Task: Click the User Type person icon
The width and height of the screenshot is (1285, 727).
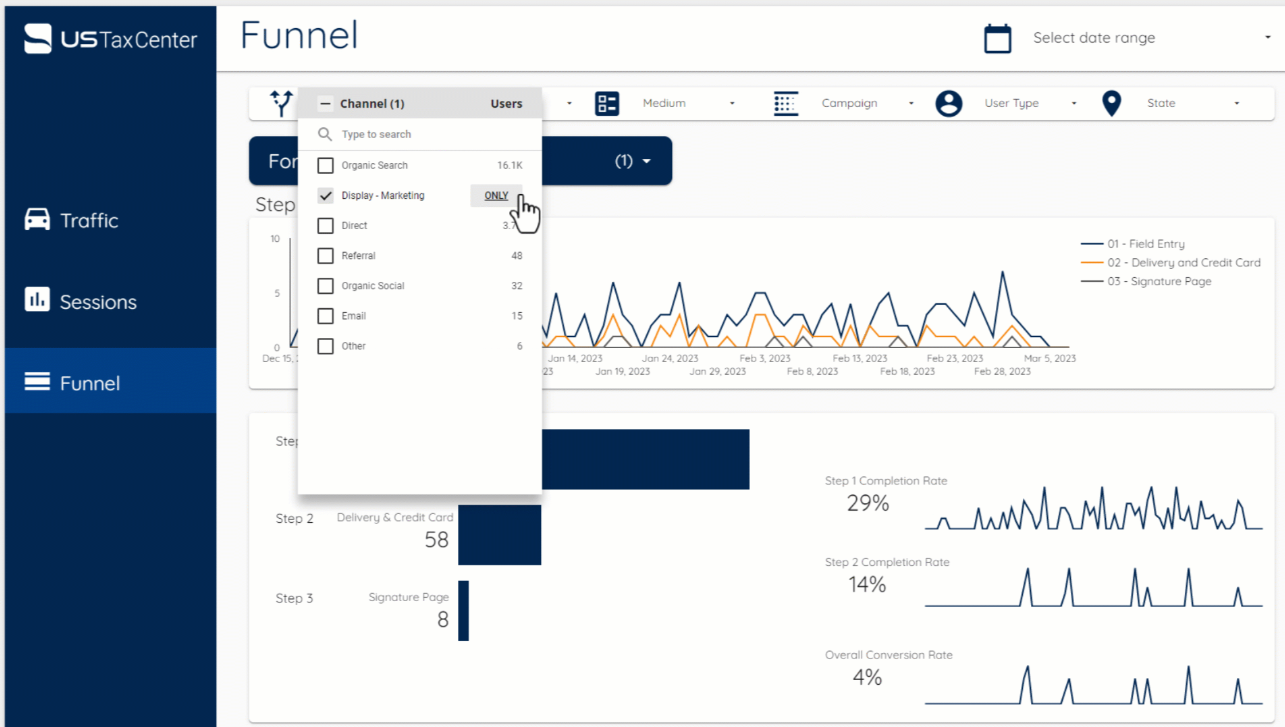Action: point(948,103)
